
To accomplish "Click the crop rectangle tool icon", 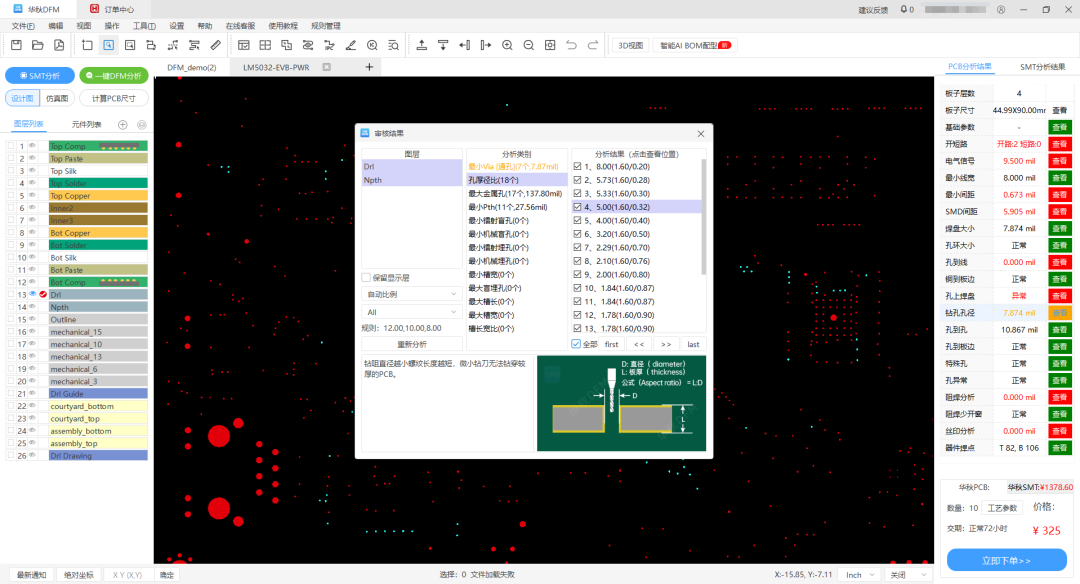I will click(87, 45).
